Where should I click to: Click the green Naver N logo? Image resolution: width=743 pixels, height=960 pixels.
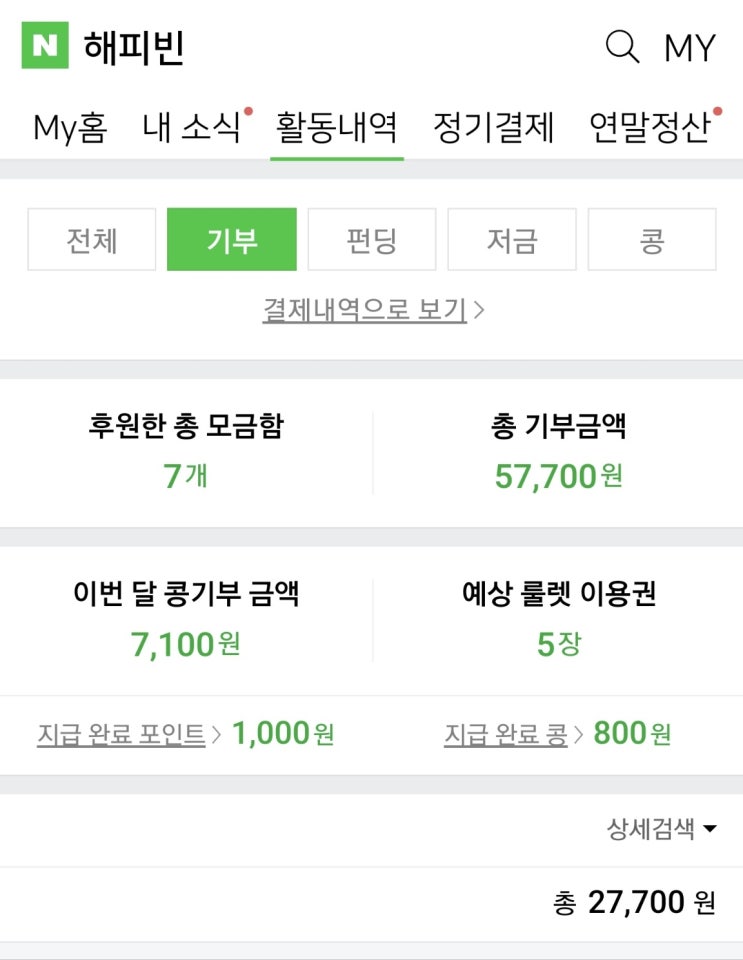coord(45,47)
